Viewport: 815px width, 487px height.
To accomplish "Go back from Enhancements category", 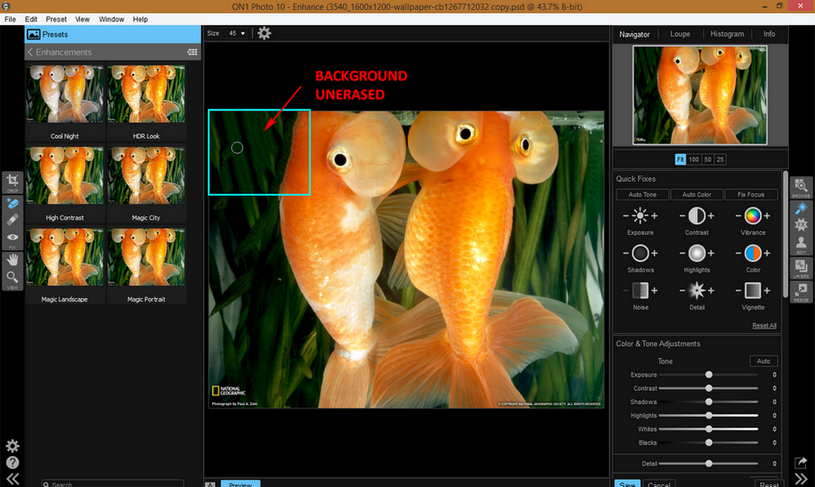I will (x=30, y=52).
